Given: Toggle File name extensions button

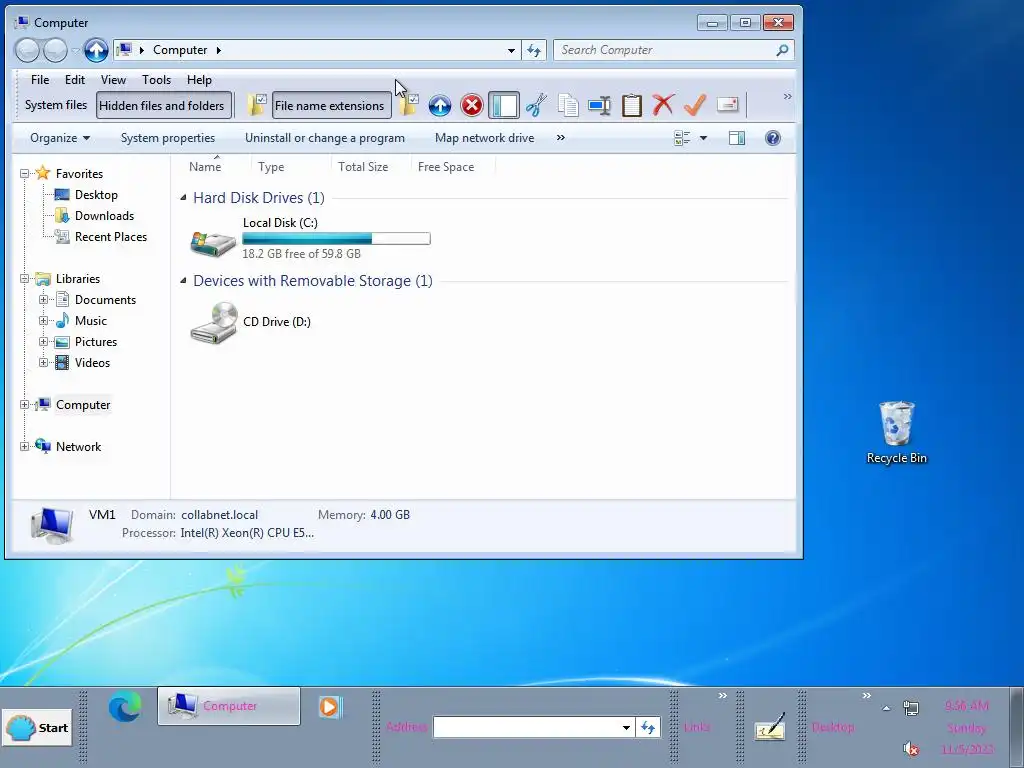Looking at the screenshot, I should [331, 105].
